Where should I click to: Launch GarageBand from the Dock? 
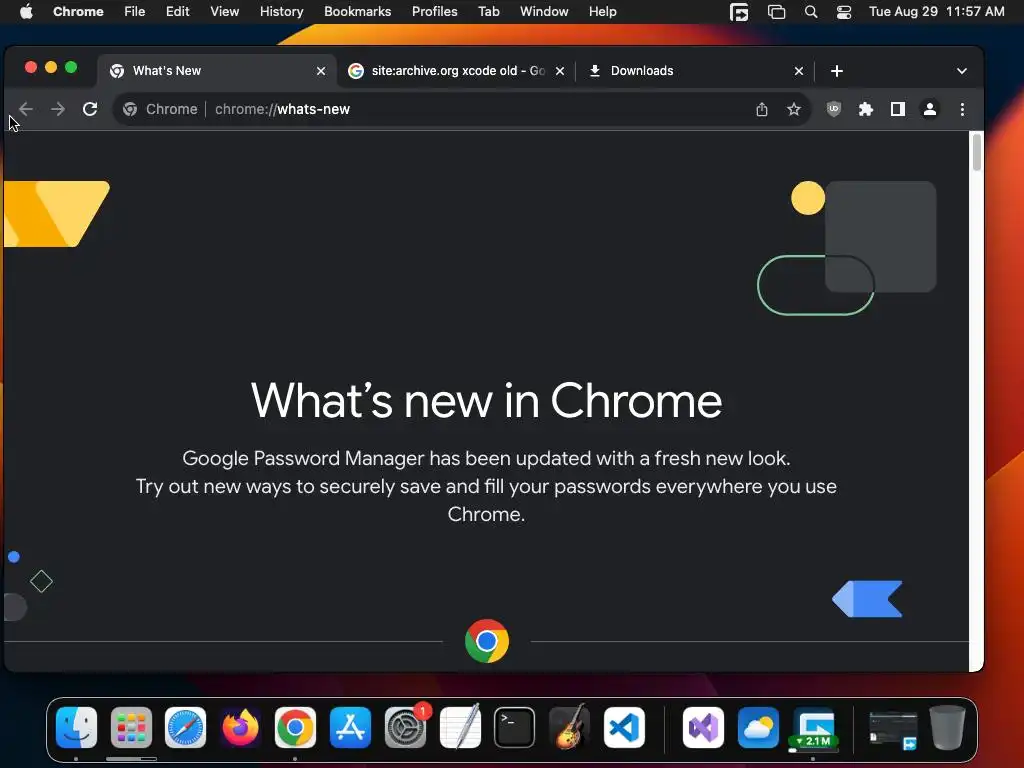coord(569,728)
